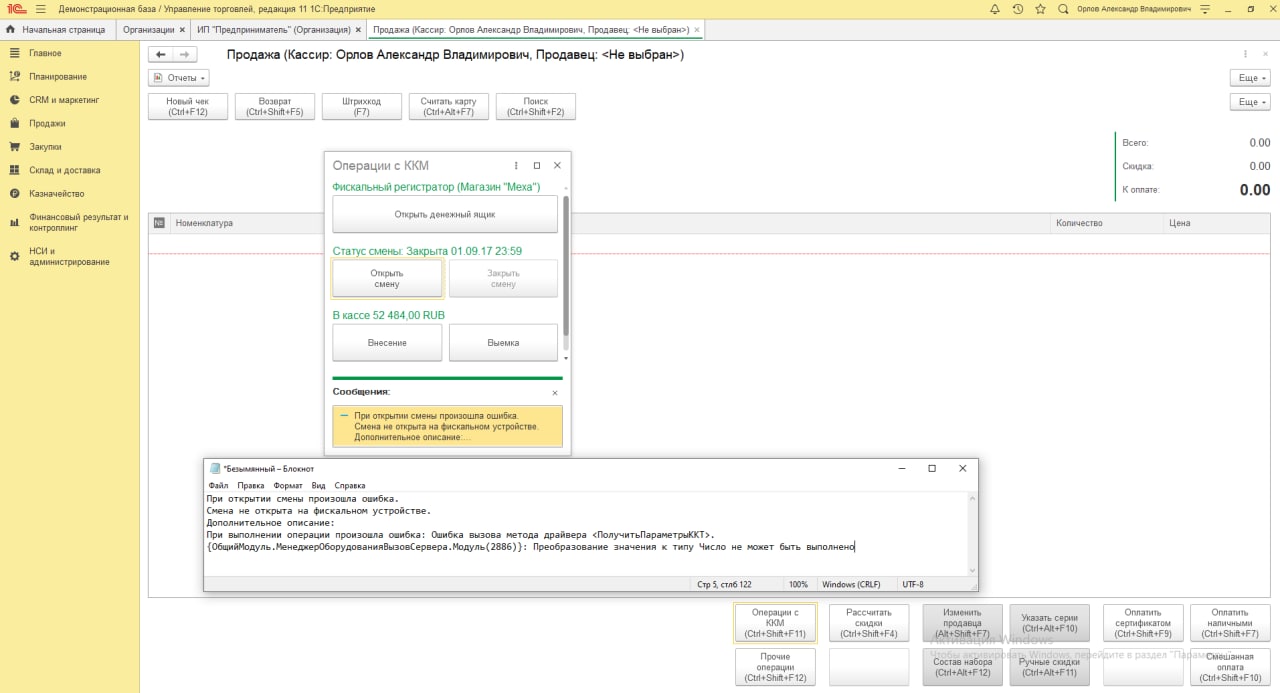Click Выемка button
The height and width of the screenshot is (693, 1280).
coord(503,343)
